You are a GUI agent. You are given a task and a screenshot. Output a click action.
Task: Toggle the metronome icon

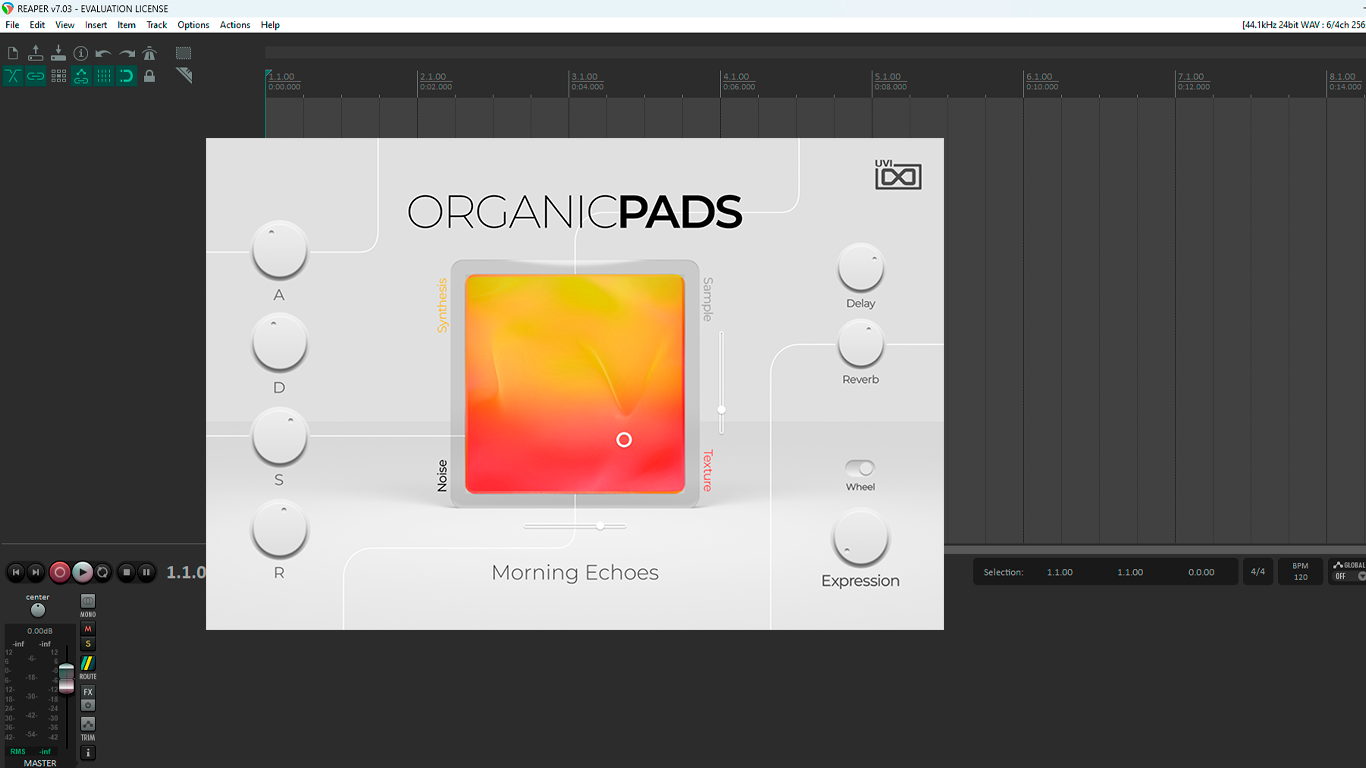[149, 53]
